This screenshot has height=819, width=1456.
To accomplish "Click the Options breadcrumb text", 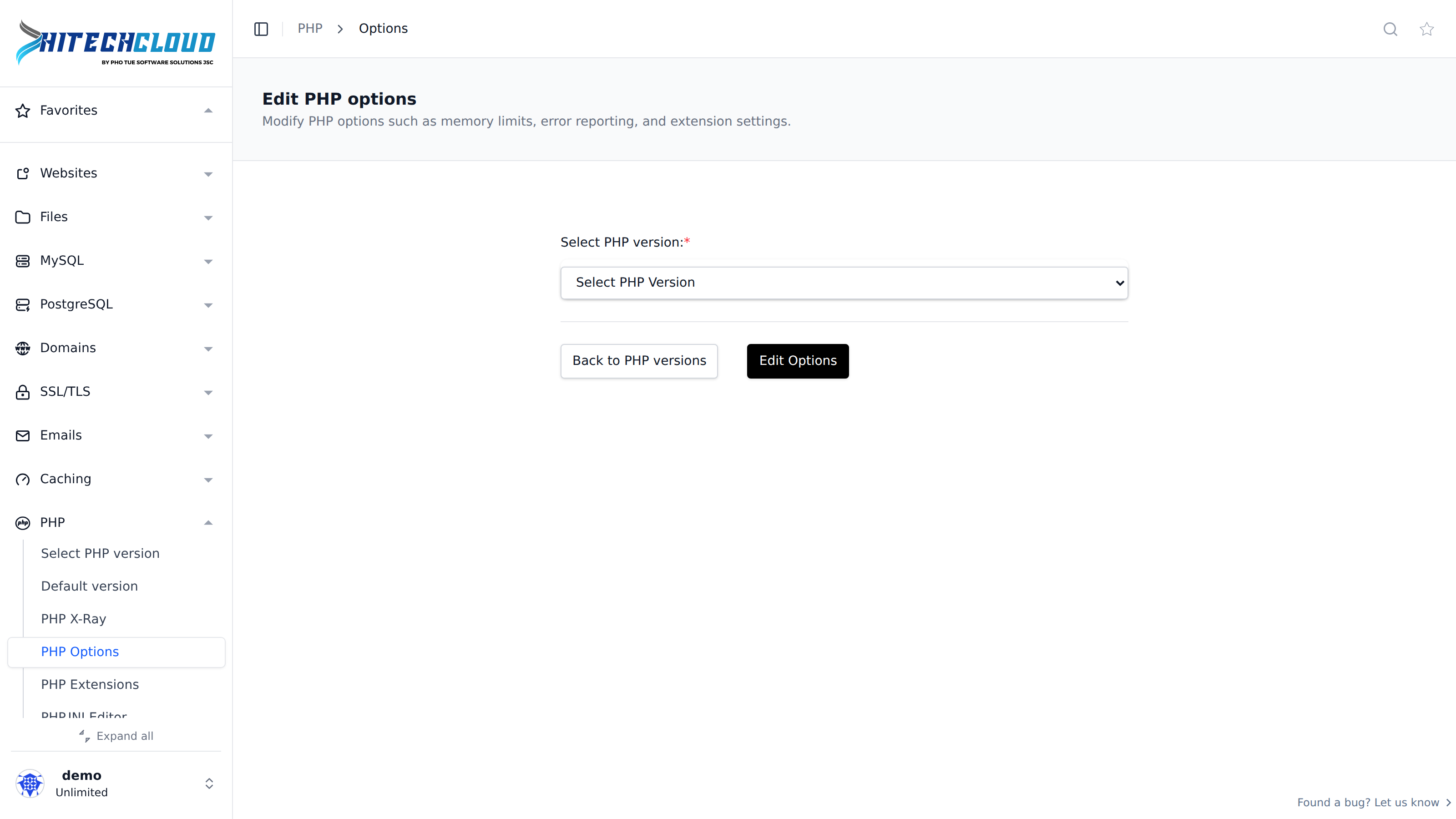I will point(383,28).
